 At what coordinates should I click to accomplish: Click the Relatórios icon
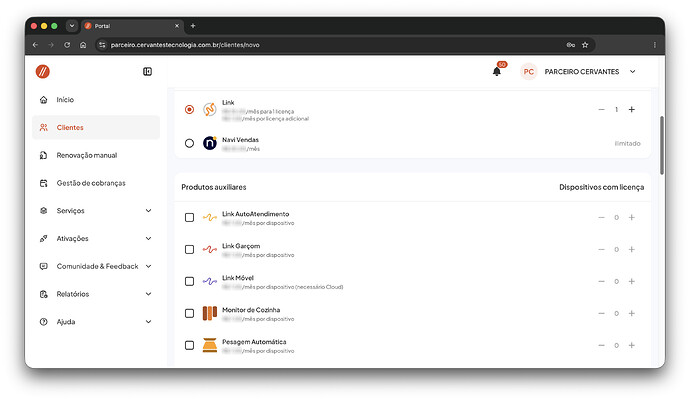[x=44, y=294]
